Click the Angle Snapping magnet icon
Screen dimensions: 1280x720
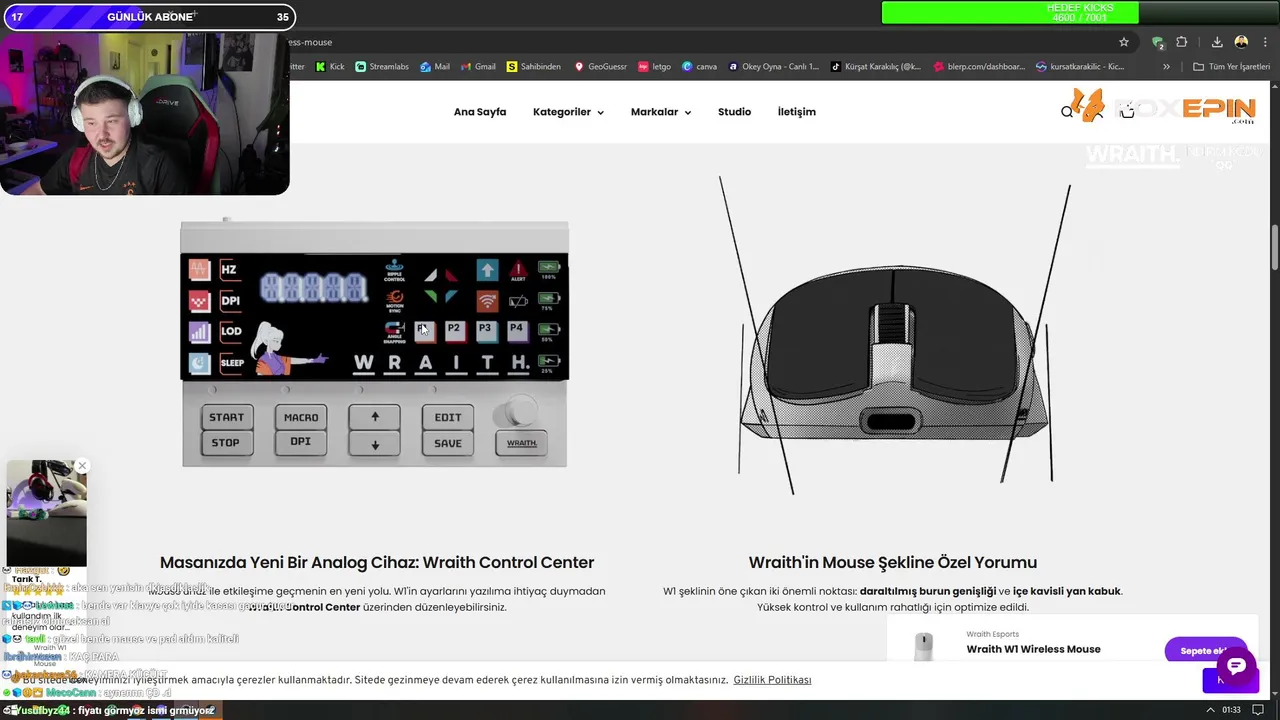coord(395,330)
